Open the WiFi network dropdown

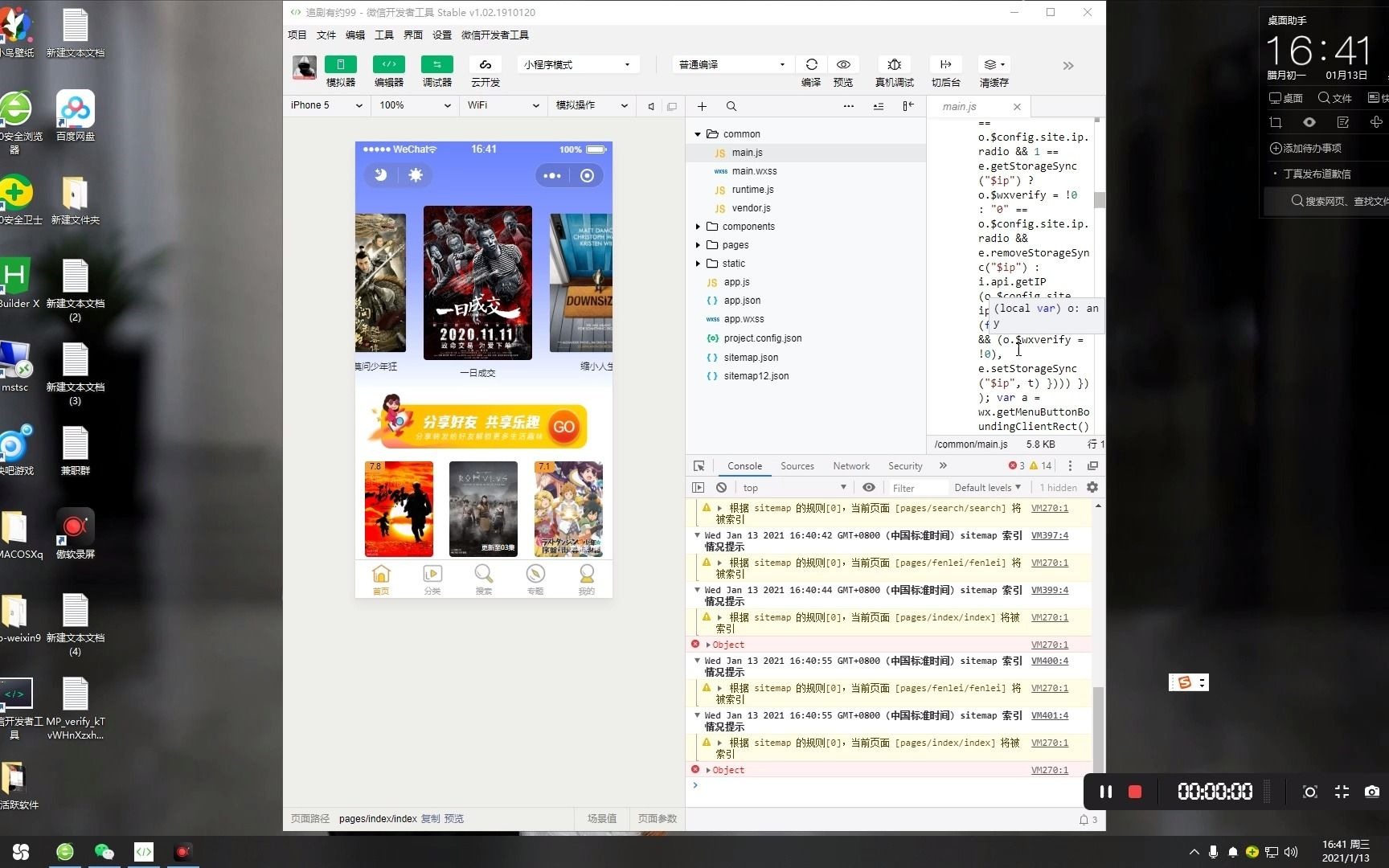(503, 105)
